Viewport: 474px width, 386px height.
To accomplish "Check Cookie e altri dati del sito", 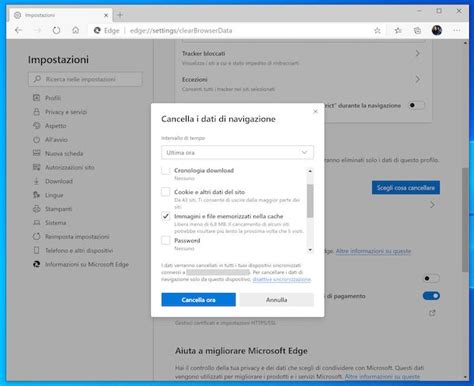I will (x=166, y=192).
